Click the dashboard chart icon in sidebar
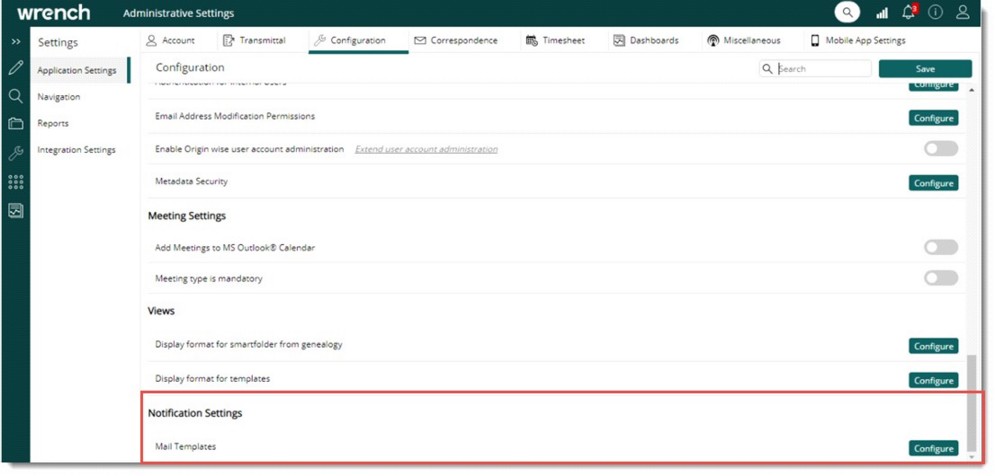Image resolution: width=995 pixels, height=476 pixels. click(15, 211)
